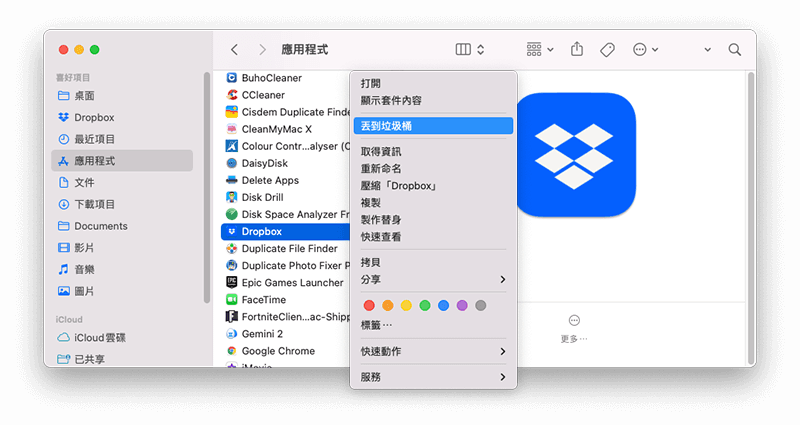Select Duplicate File Finder app icon

point(232,248)
